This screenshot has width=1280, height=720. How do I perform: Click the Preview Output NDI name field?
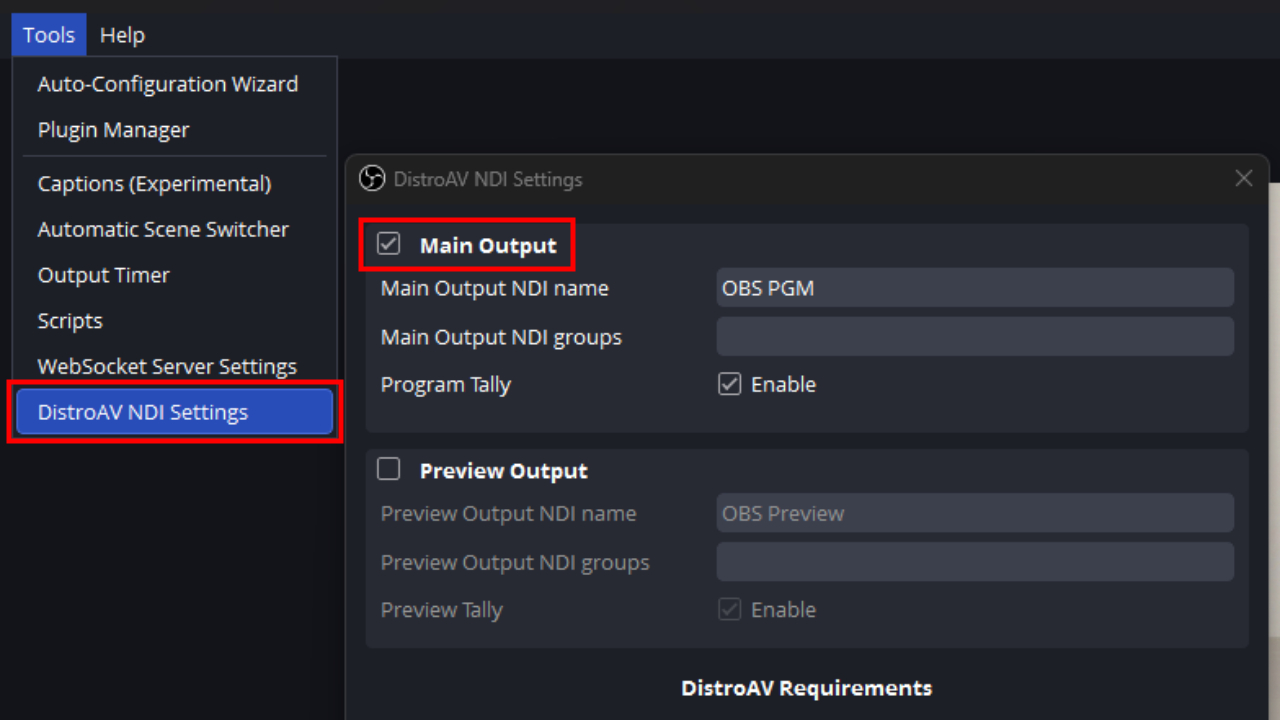click(x=975, y=513)
